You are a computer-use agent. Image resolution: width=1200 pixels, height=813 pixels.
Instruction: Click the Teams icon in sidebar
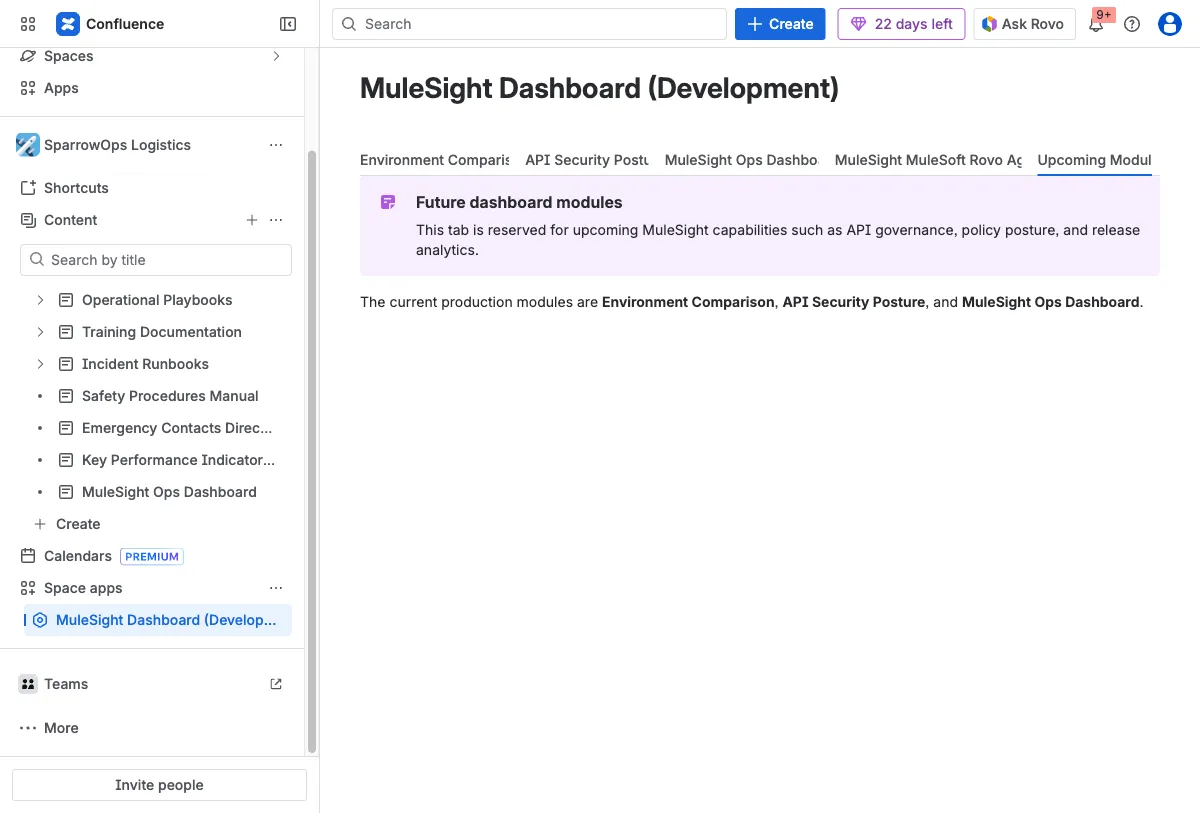(28, 684)
